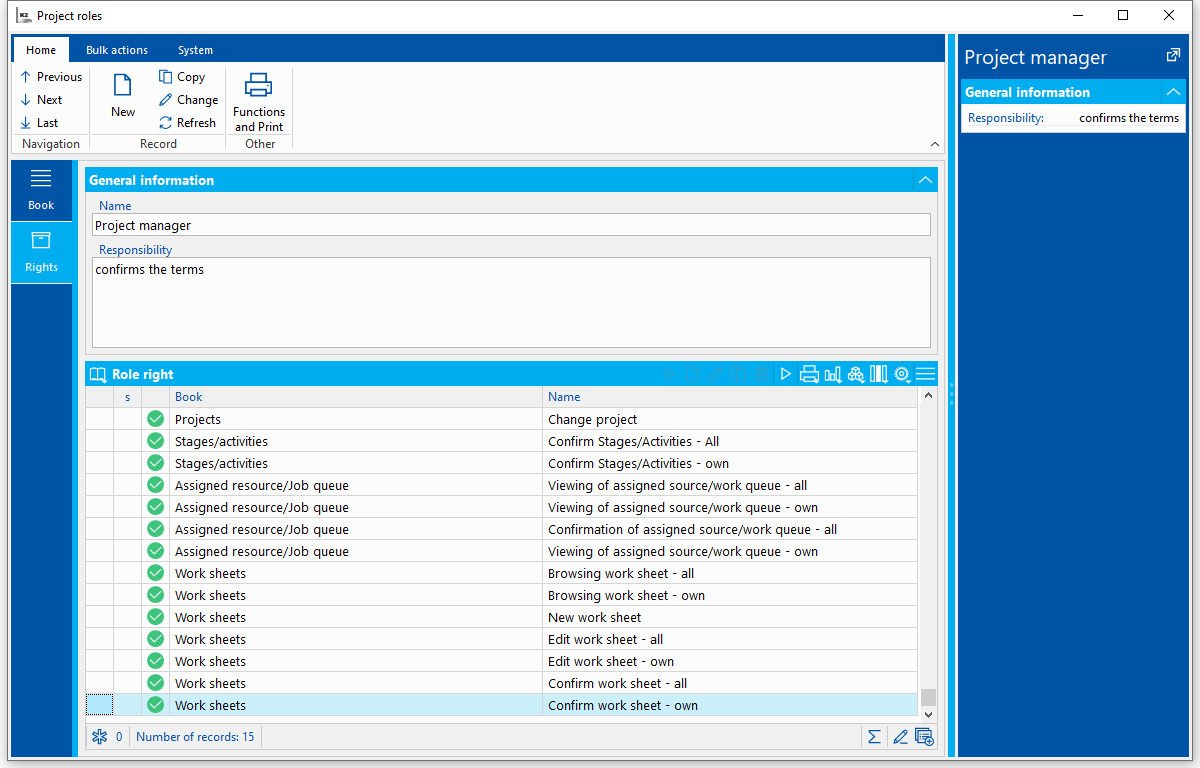
Task: Click the Role right book icon
Action: click(98, 374)
